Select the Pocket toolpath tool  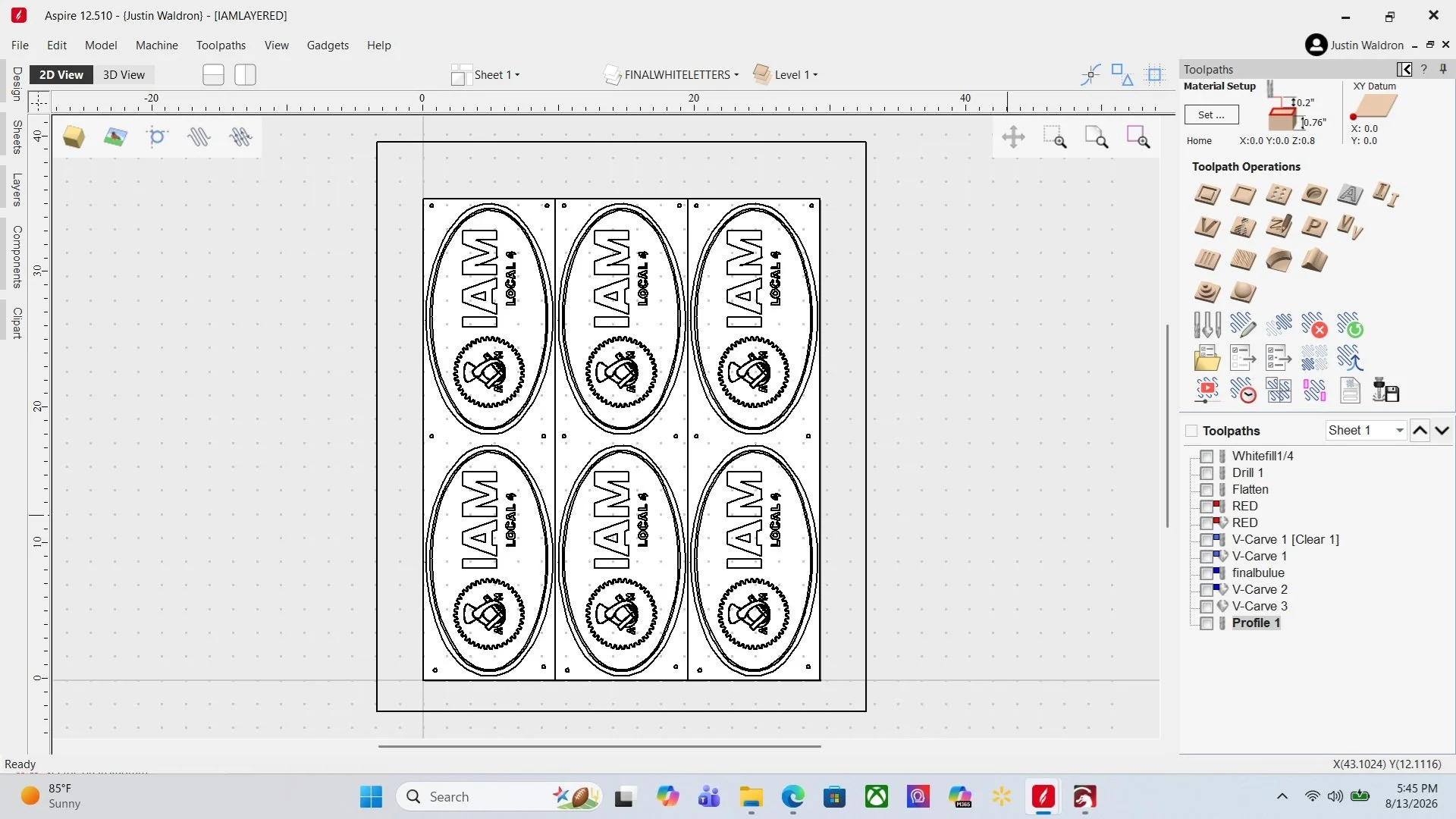[1243, 195]
